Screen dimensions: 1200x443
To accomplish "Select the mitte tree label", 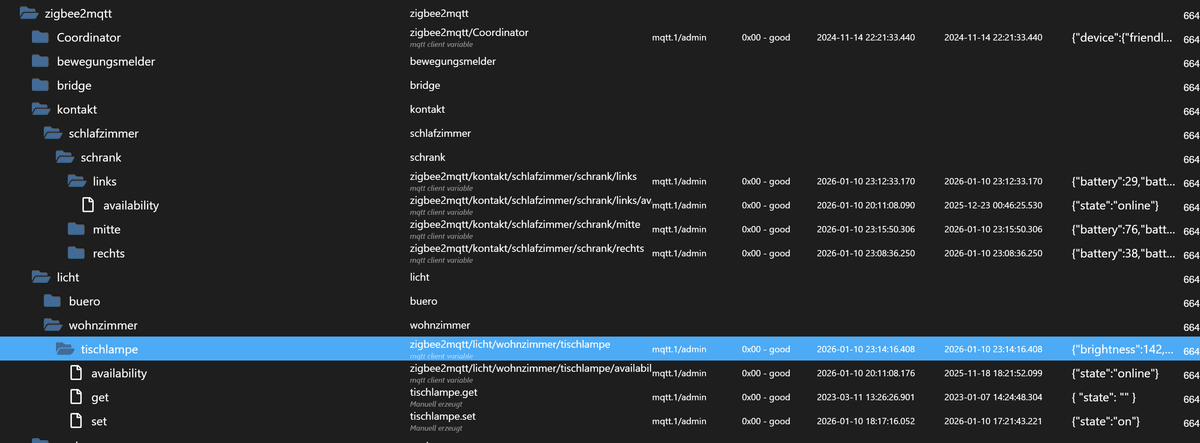I will point(107,229).
